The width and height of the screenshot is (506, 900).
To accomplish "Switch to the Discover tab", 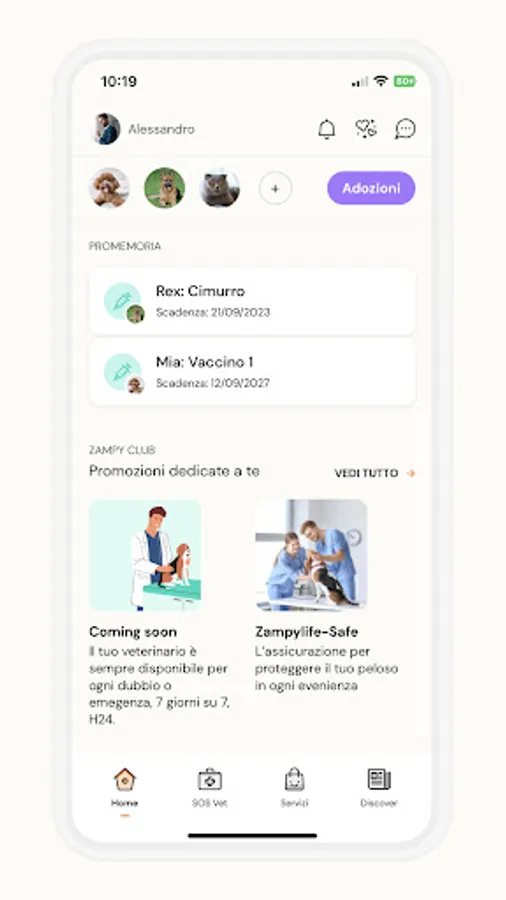I will click(x=379, y=788).
